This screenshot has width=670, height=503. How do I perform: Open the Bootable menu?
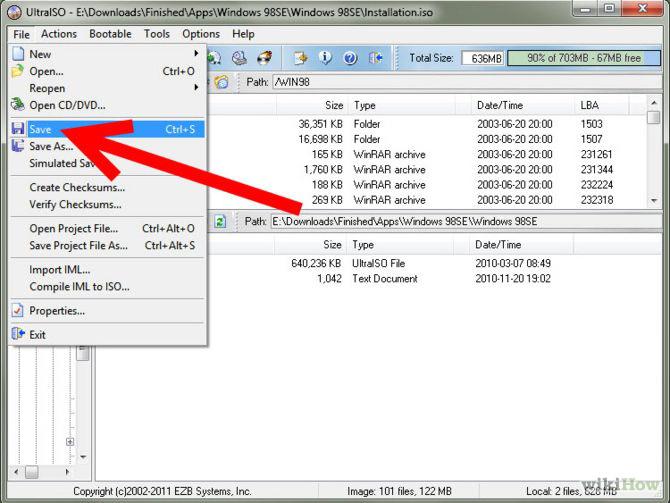(110, 34)
